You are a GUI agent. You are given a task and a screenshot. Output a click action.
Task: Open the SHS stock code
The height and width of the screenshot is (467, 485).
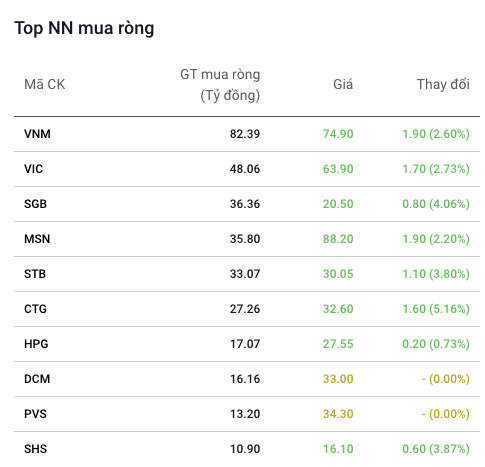35,449
